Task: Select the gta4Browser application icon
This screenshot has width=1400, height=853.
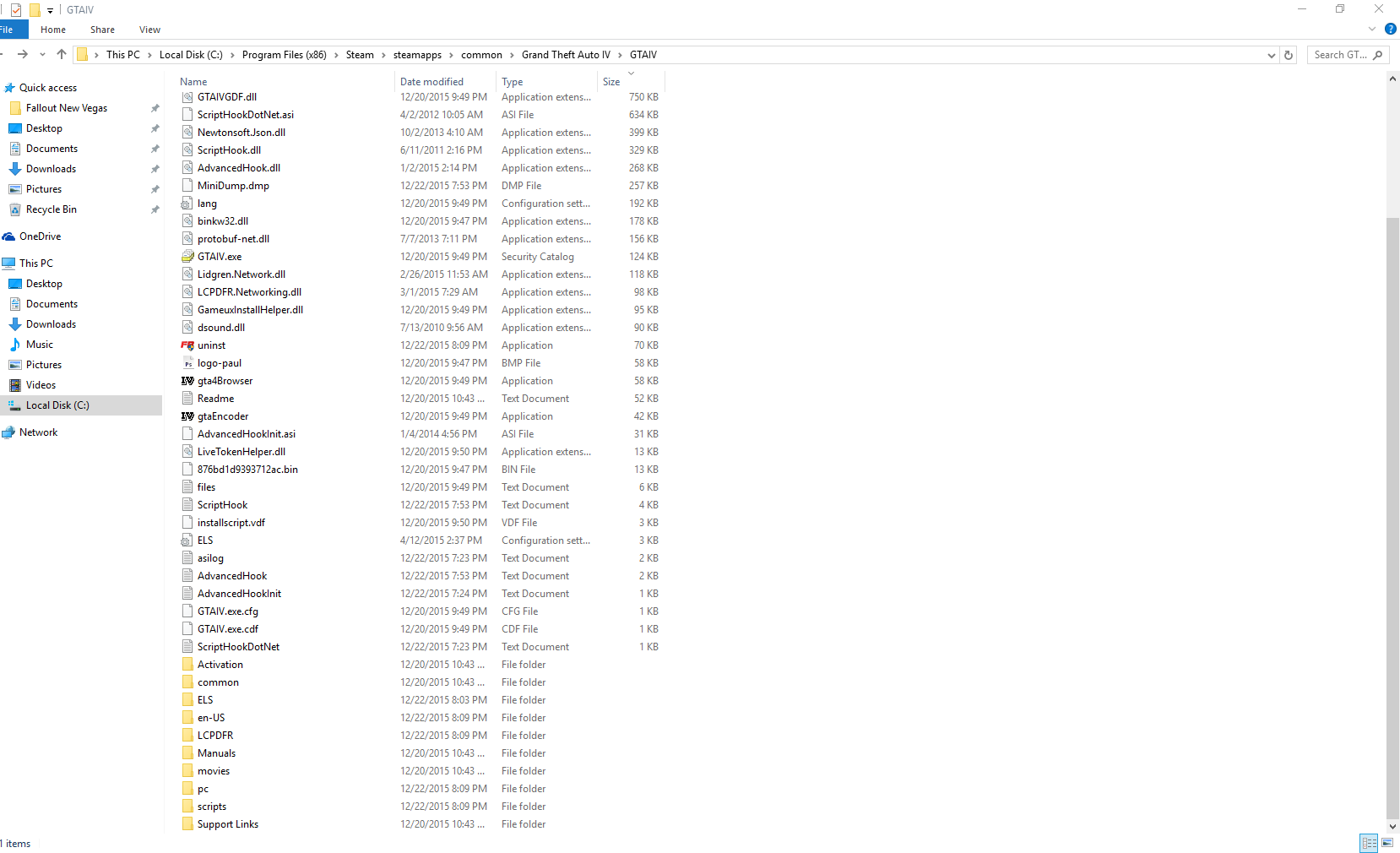Action: (187, 381)
